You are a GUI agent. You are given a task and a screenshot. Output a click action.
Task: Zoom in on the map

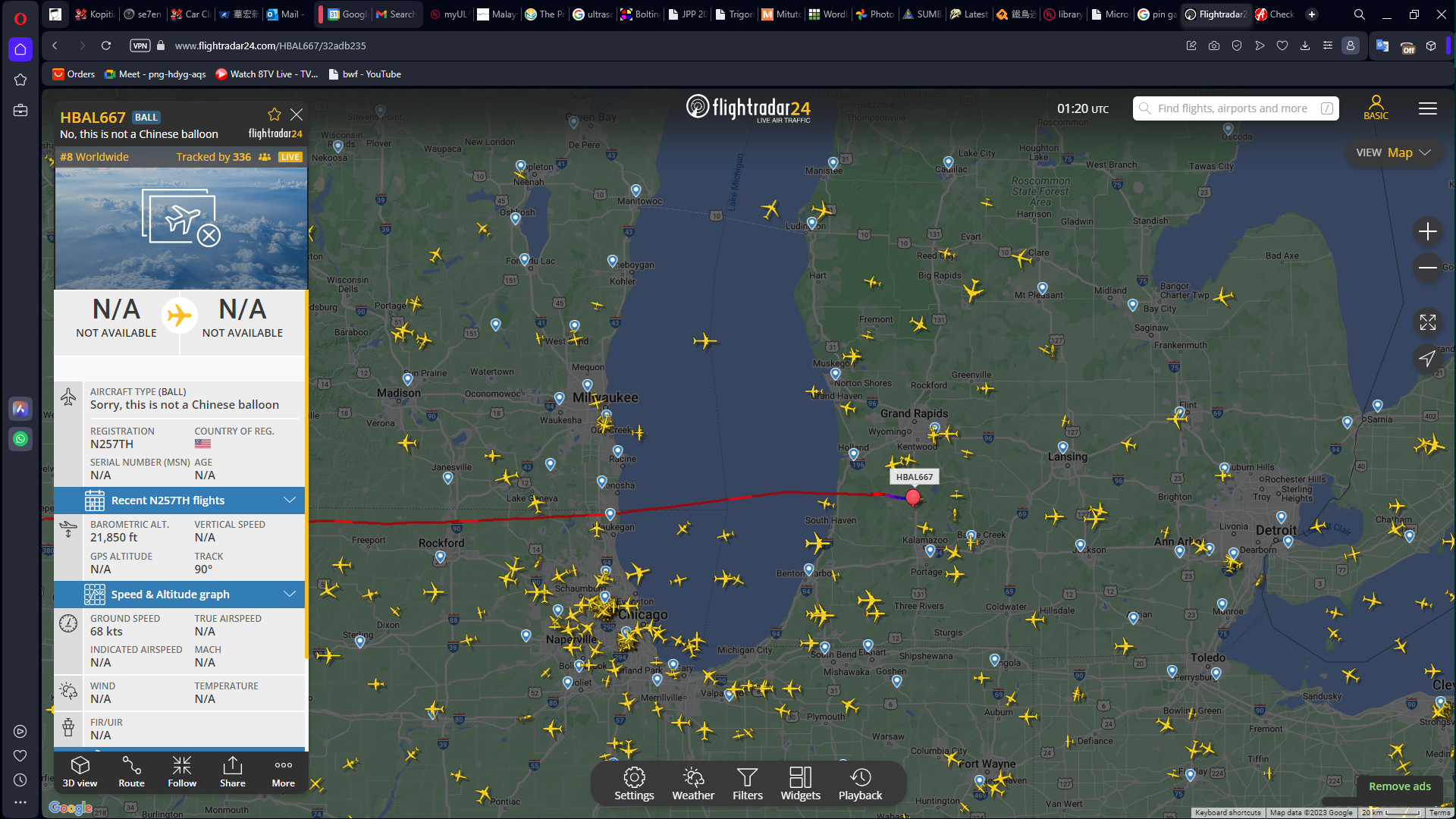point(1428,231)
